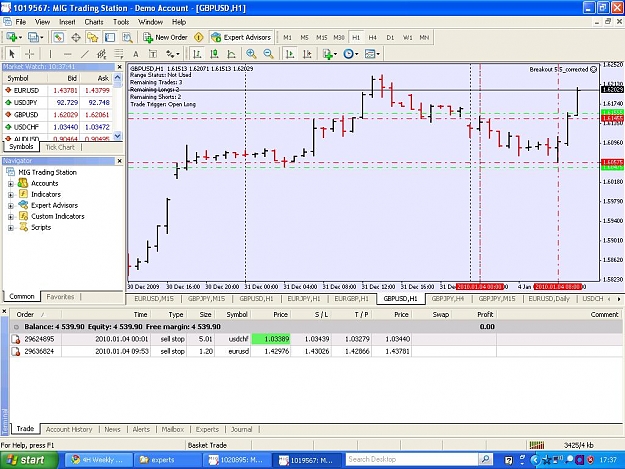Screen dimensions: 625x469
Task: Open the GBPJPY,H4 chart tab
Action: (448, 298)
